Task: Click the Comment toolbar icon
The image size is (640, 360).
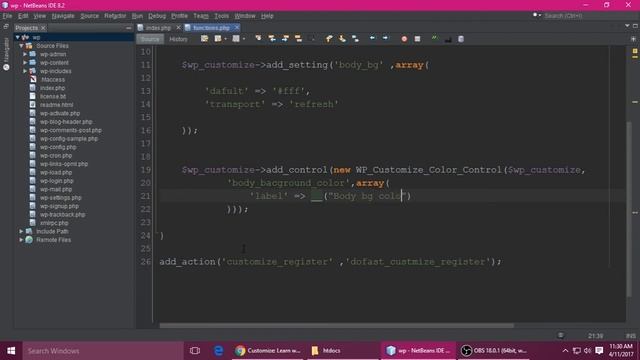Action: (448, 39)
